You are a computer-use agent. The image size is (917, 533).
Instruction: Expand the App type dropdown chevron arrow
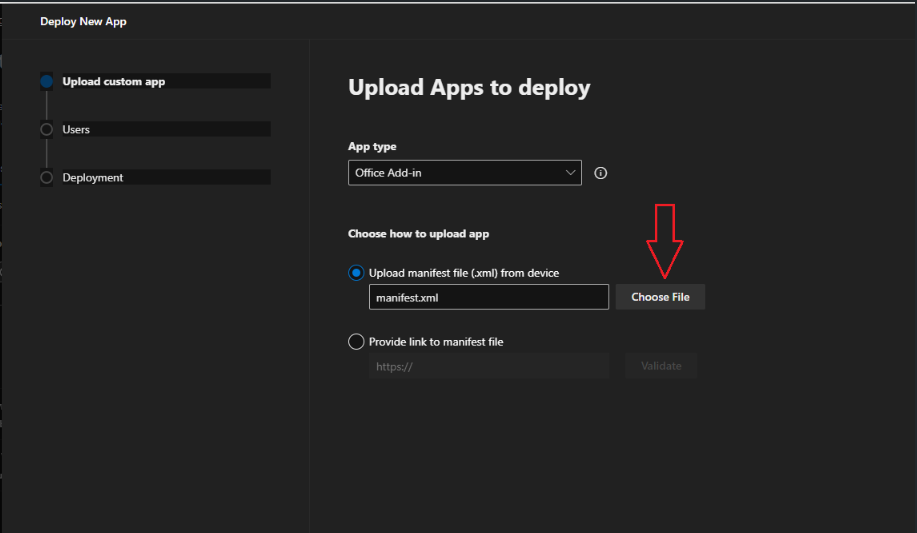(x=571, y=173)
